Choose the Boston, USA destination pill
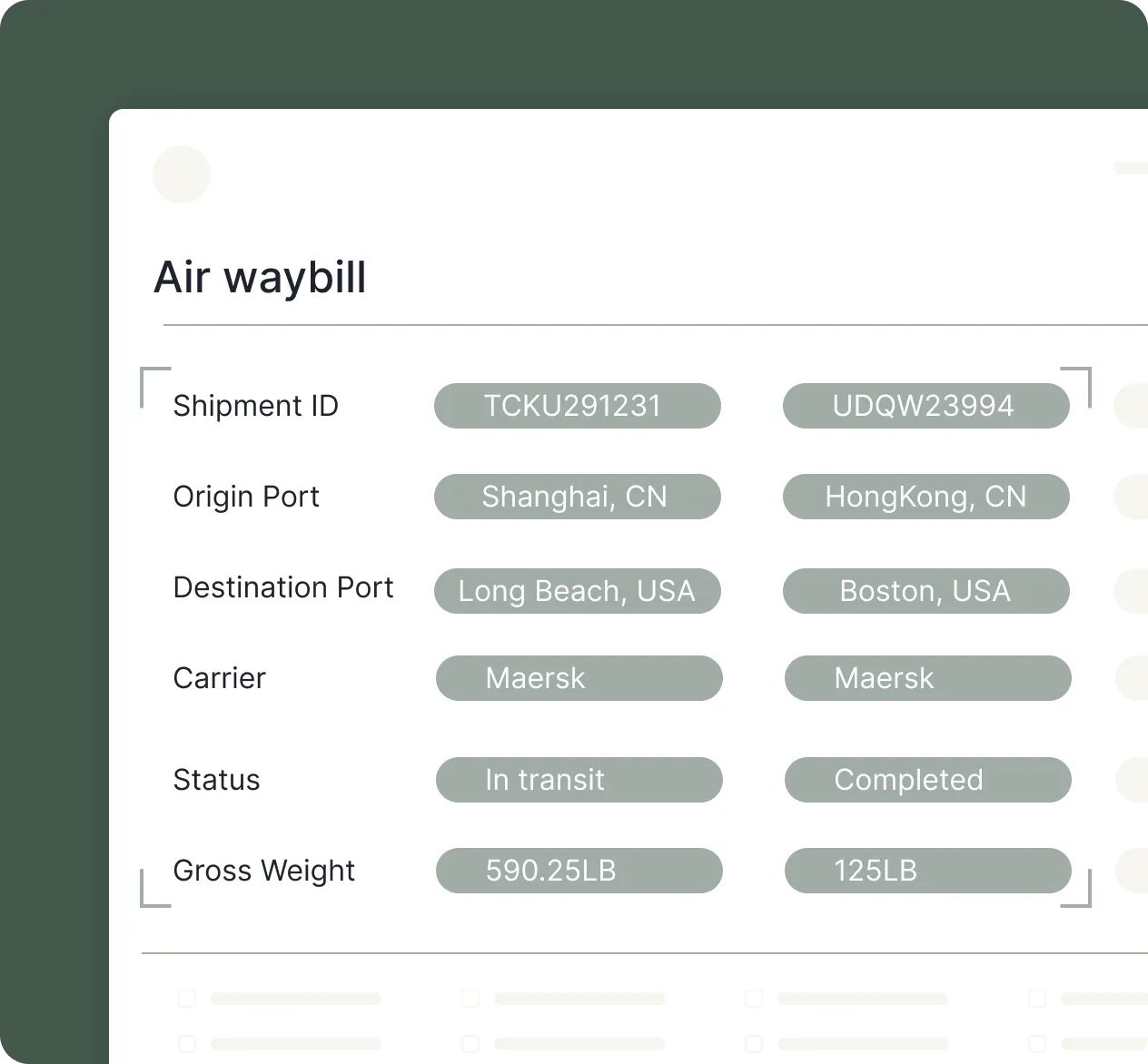This screenshot has width=1148, height=1064. click(925, 591)
